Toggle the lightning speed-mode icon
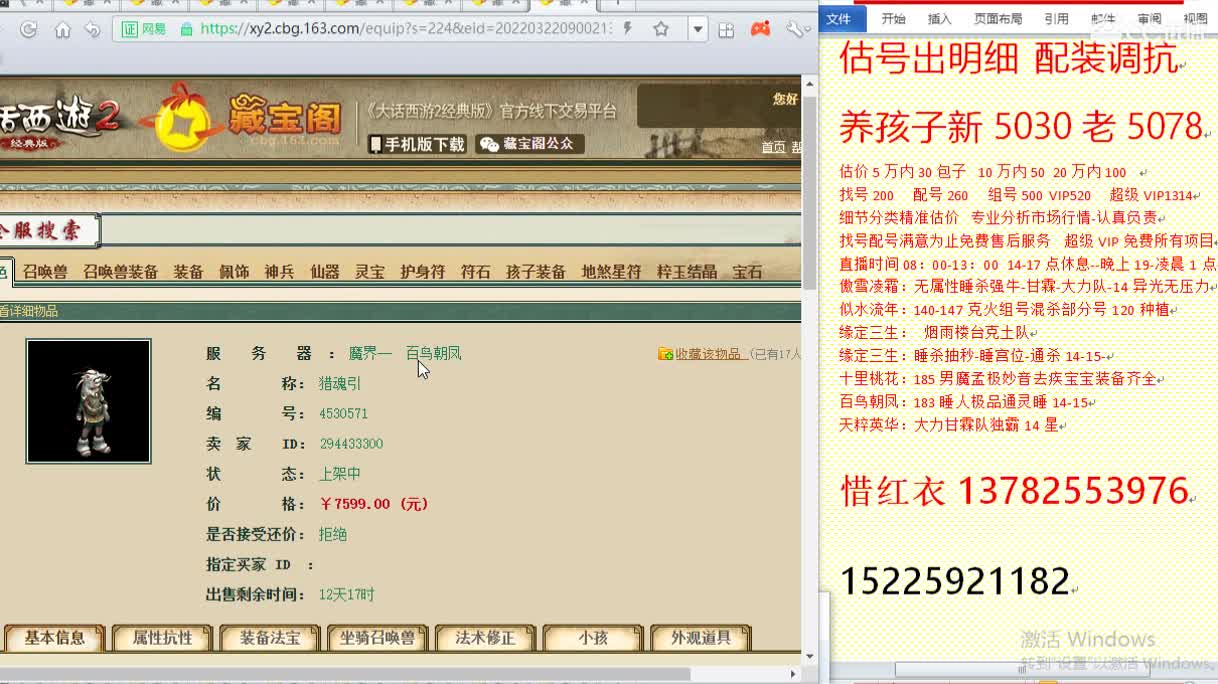The height and width of the screenshot is (684, 1218). pos(628,29)
